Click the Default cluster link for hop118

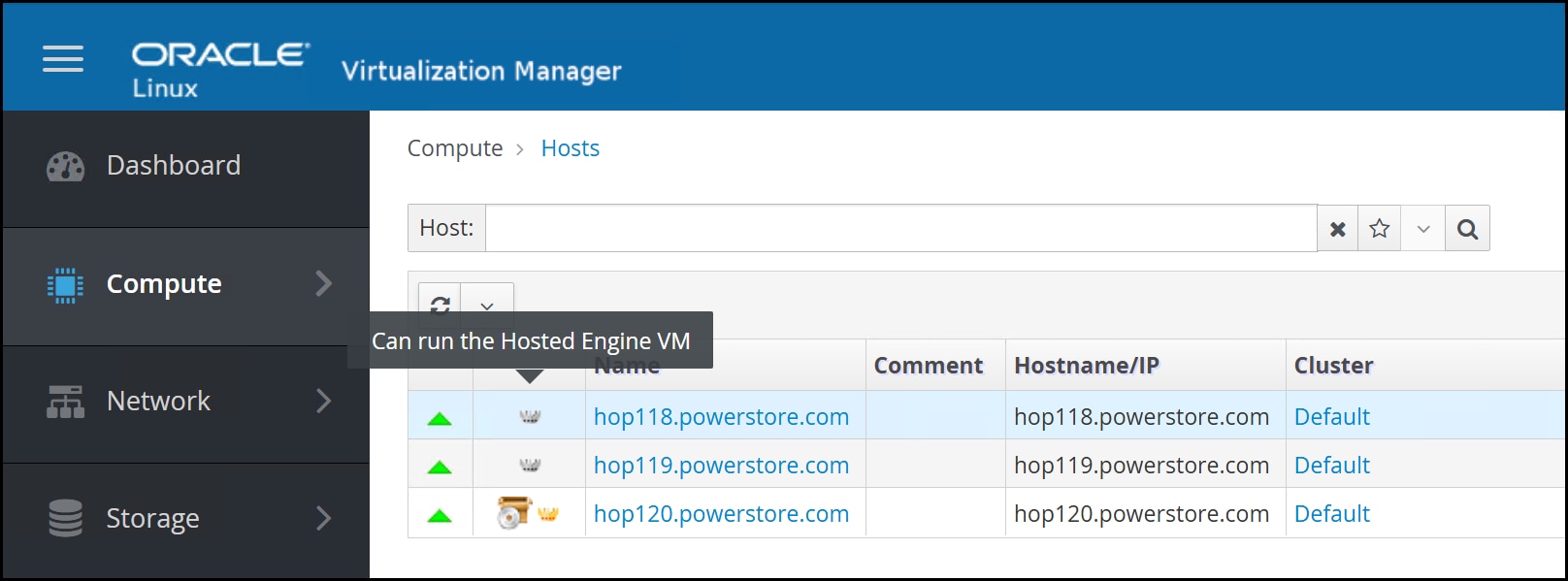pyautogui.click(x=1332, y=417)
